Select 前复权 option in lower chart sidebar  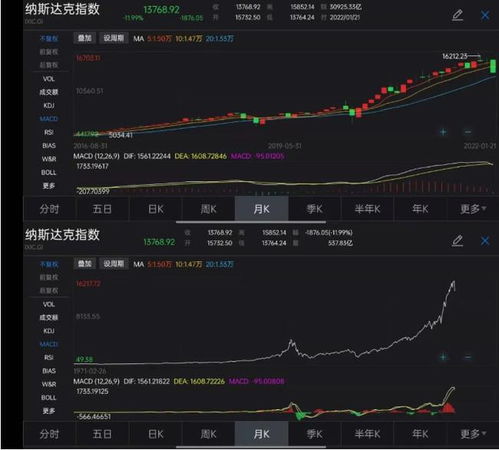(49, 277)
